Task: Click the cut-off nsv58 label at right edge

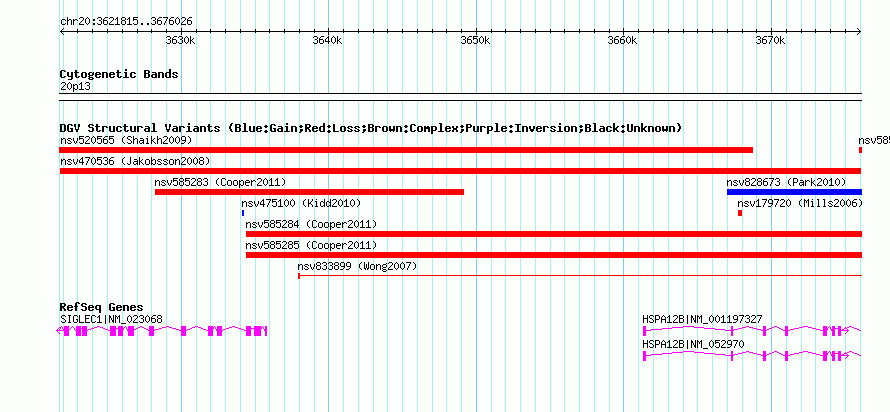Action: click(874, 140)
